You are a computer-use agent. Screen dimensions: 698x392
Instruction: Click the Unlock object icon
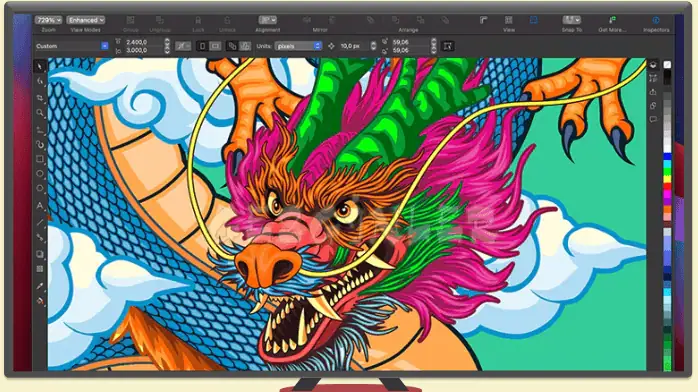point(227,20)
